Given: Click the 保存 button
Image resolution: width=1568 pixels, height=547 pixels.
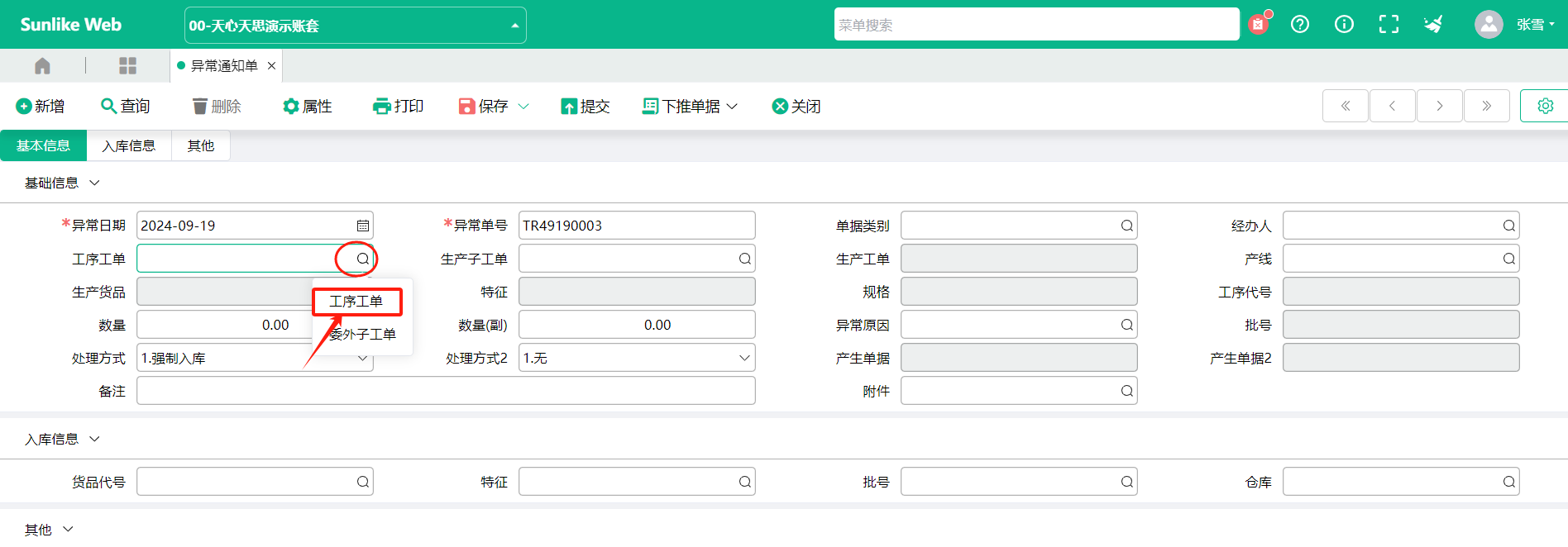Looking at the screenshot, I should coord(484,106).
